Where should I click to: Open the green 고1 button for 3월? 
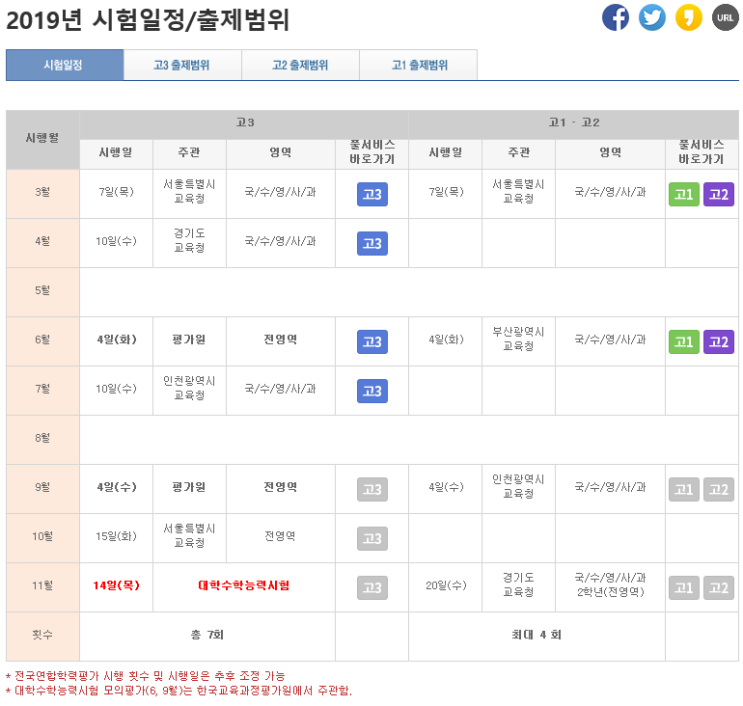tap(684, 194)
